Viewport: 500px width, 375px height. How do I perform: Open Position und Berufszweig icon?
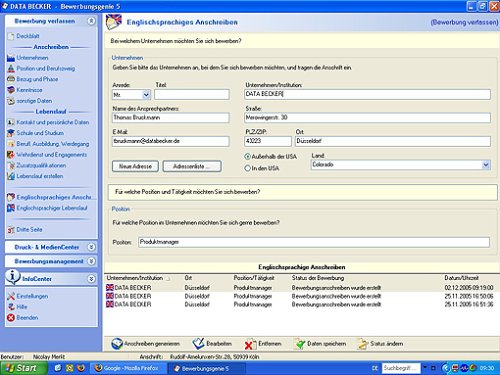point(11,68)
